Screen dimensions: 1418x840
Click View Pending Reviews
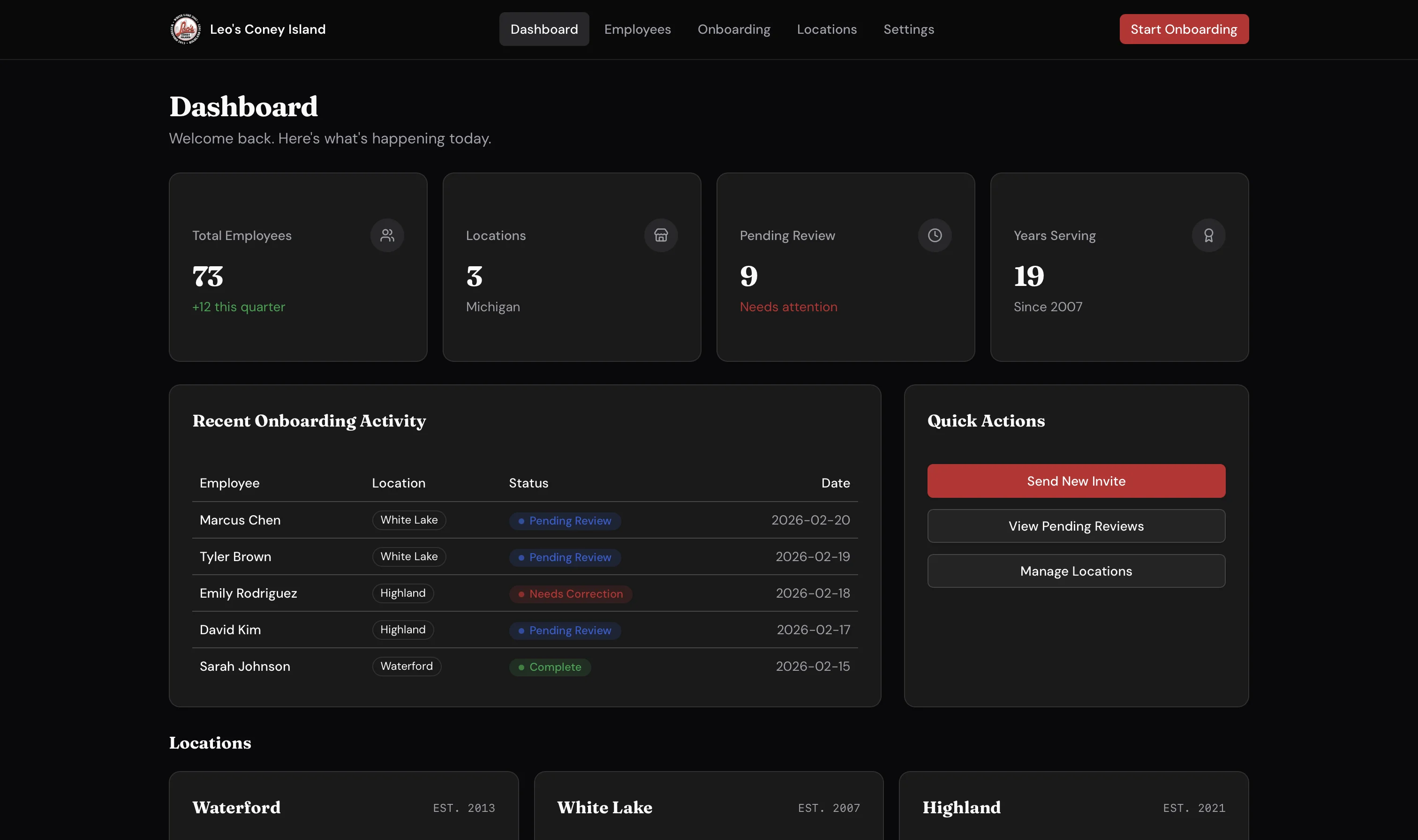click(x=1075, y=526)
